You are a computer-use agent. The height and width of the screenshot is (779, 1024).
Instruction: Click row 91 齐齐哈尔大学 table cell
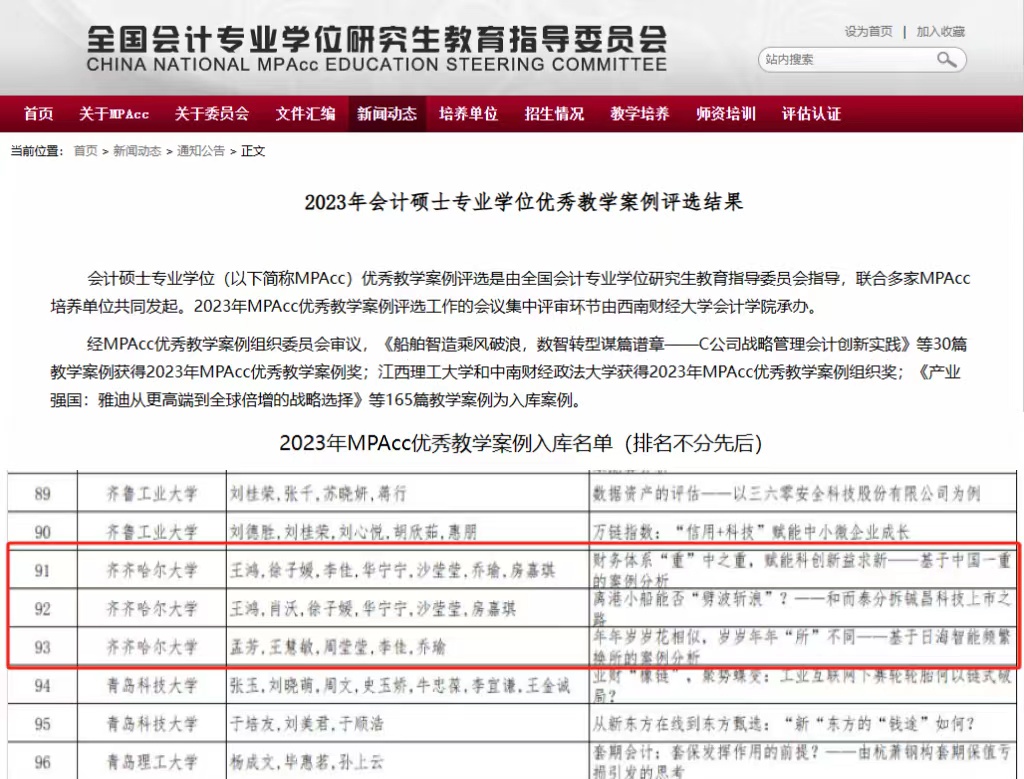[x=151, y=570]
